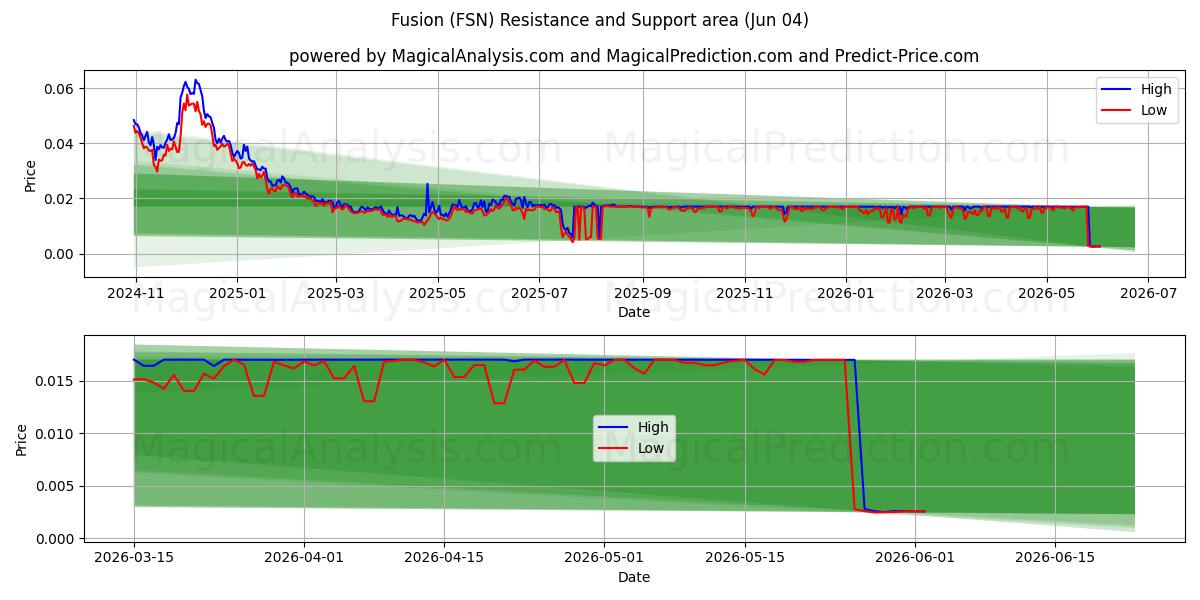Click the '0.06' y-axis label
The width and height of the screenshot is (1200, 600).
tap(60, 89)
